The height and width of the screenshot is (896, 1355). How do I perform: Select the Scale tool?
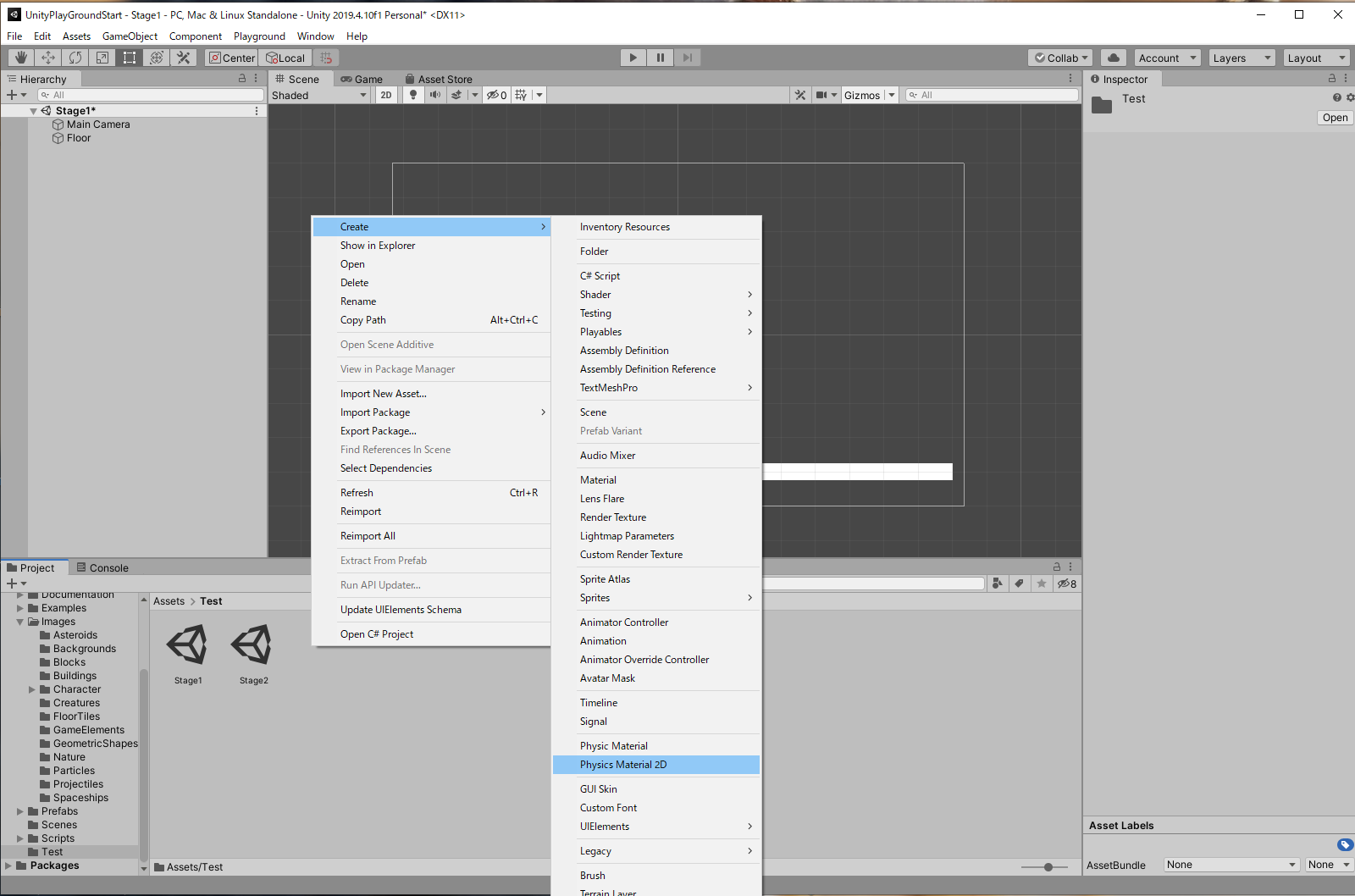pos(102,58)
